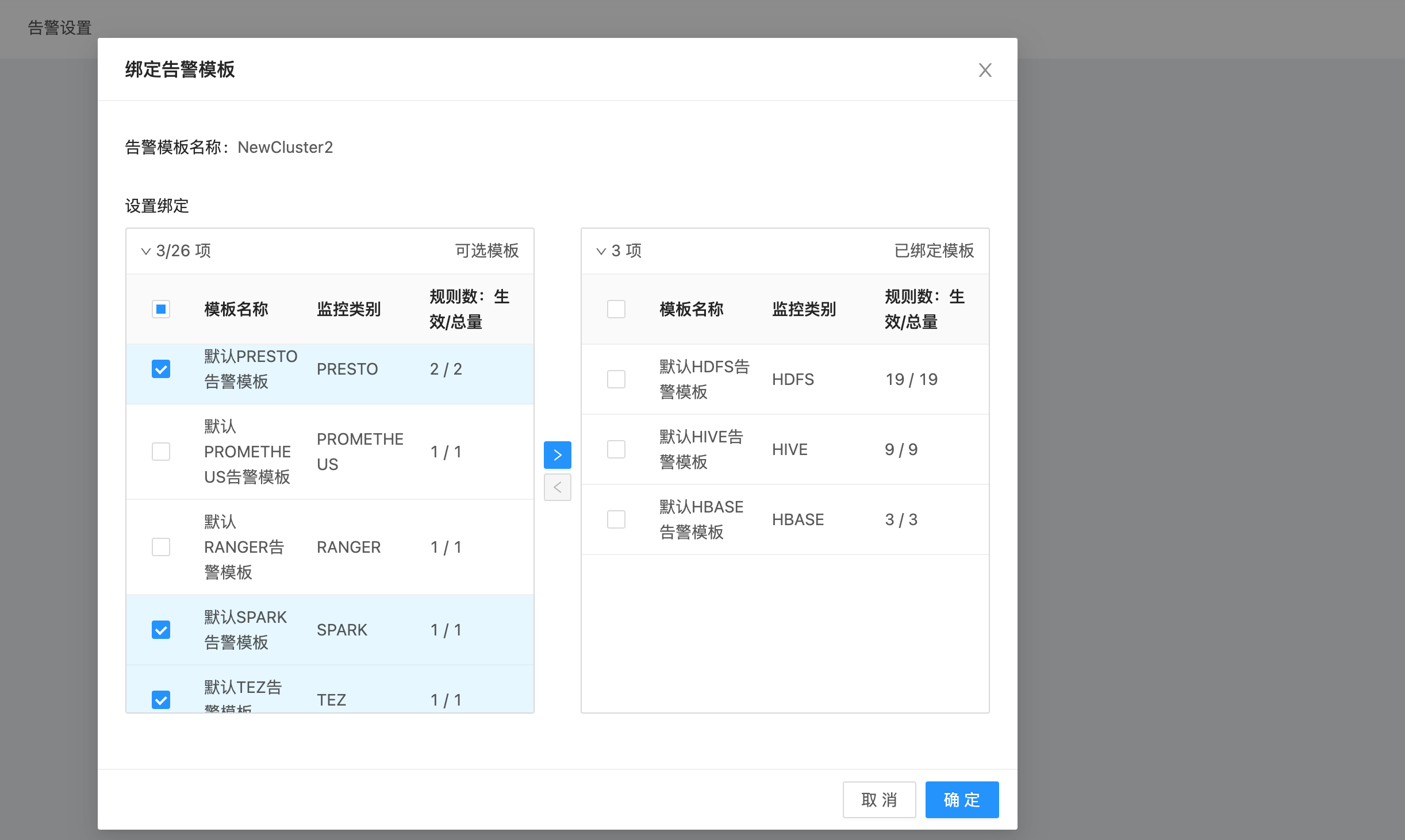Select the default HIVE template checkbox

click(616, 449)
